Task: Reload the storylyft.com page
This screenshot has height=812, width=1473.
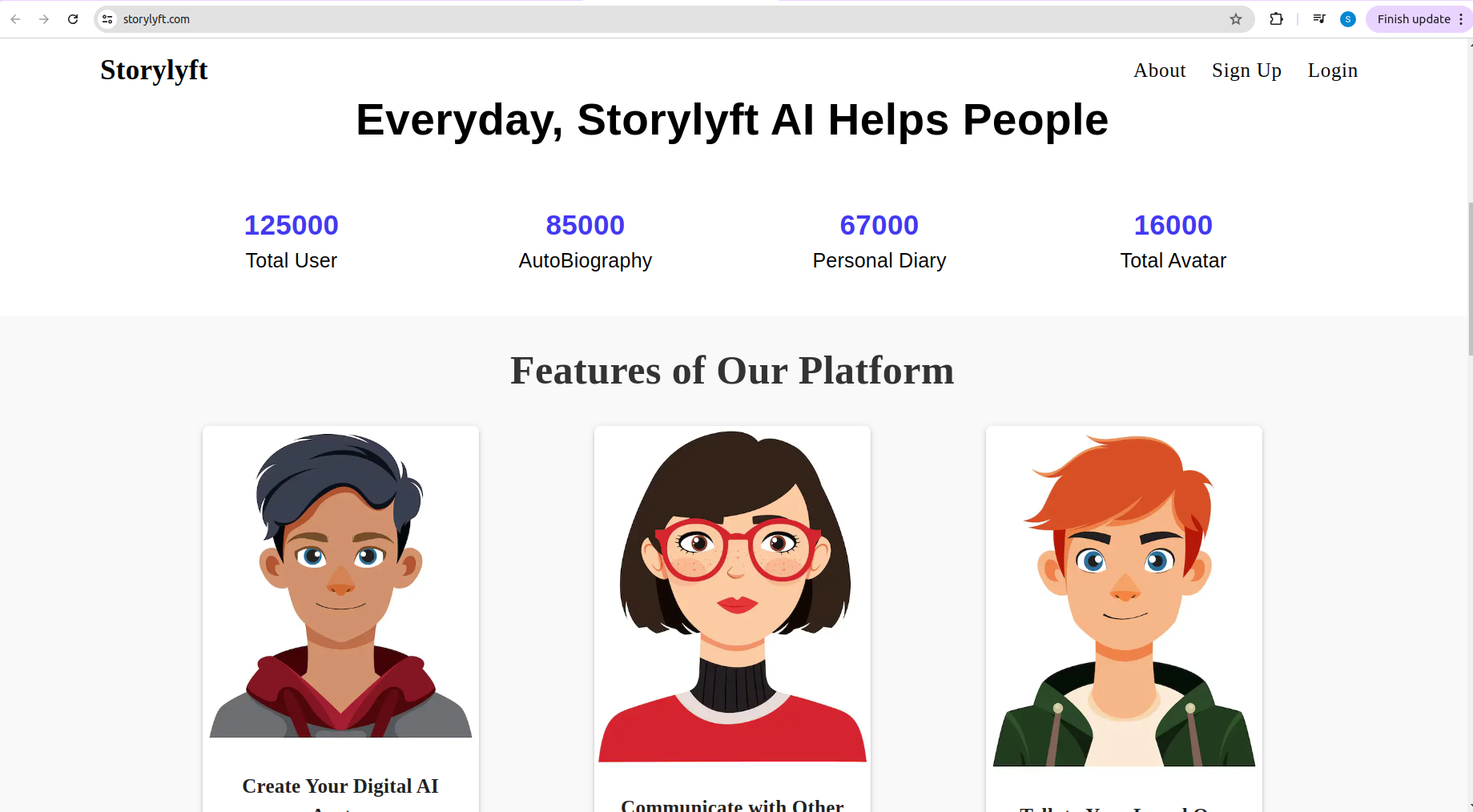Action: click(x=73, y=19)
